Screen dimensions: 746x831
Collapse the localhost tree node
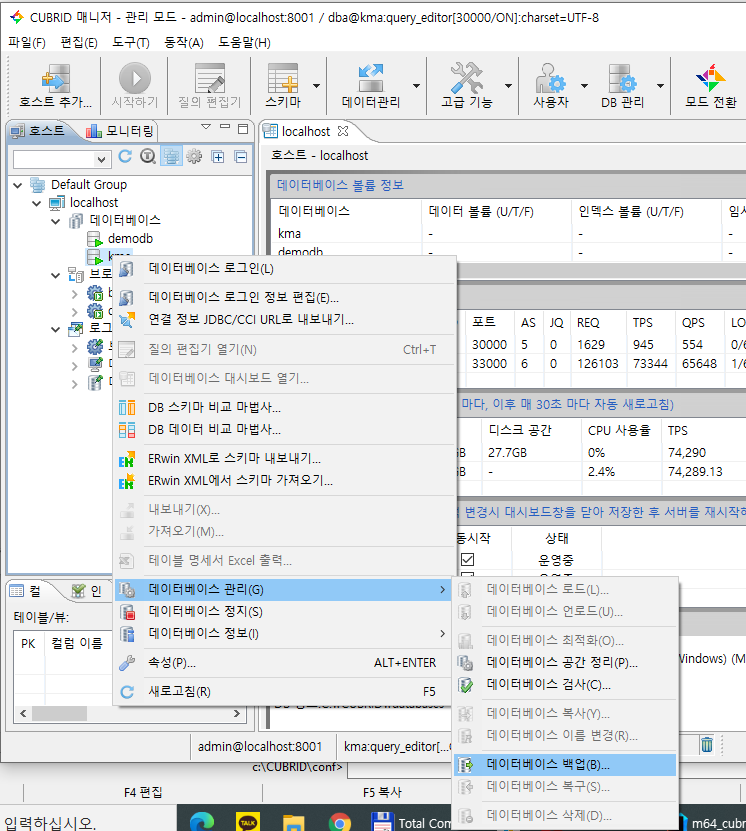pyautogui.click(x=37, y=203)
